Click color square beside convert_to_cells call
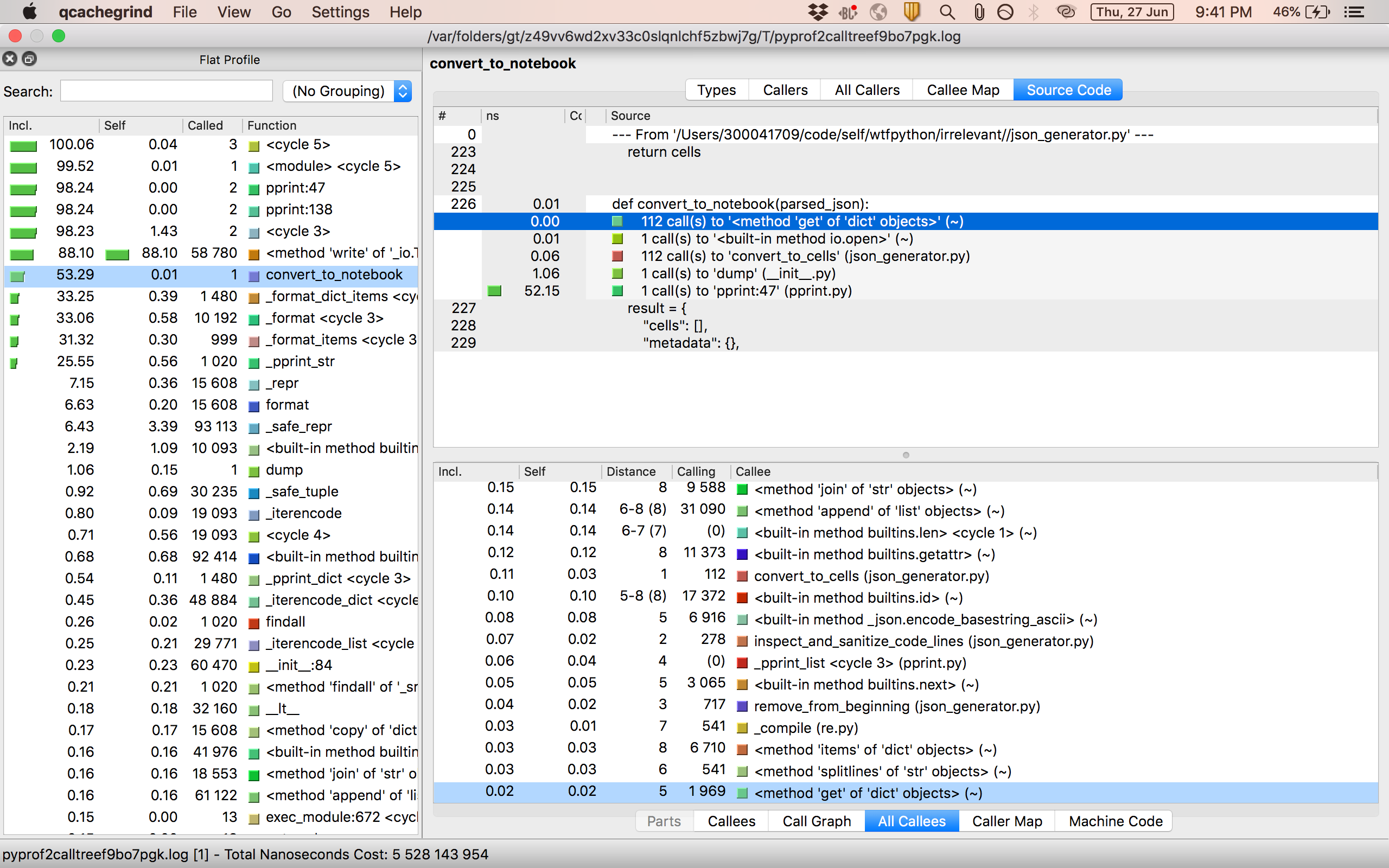This screenshot has width=1389, height=868. click(617, 256)
